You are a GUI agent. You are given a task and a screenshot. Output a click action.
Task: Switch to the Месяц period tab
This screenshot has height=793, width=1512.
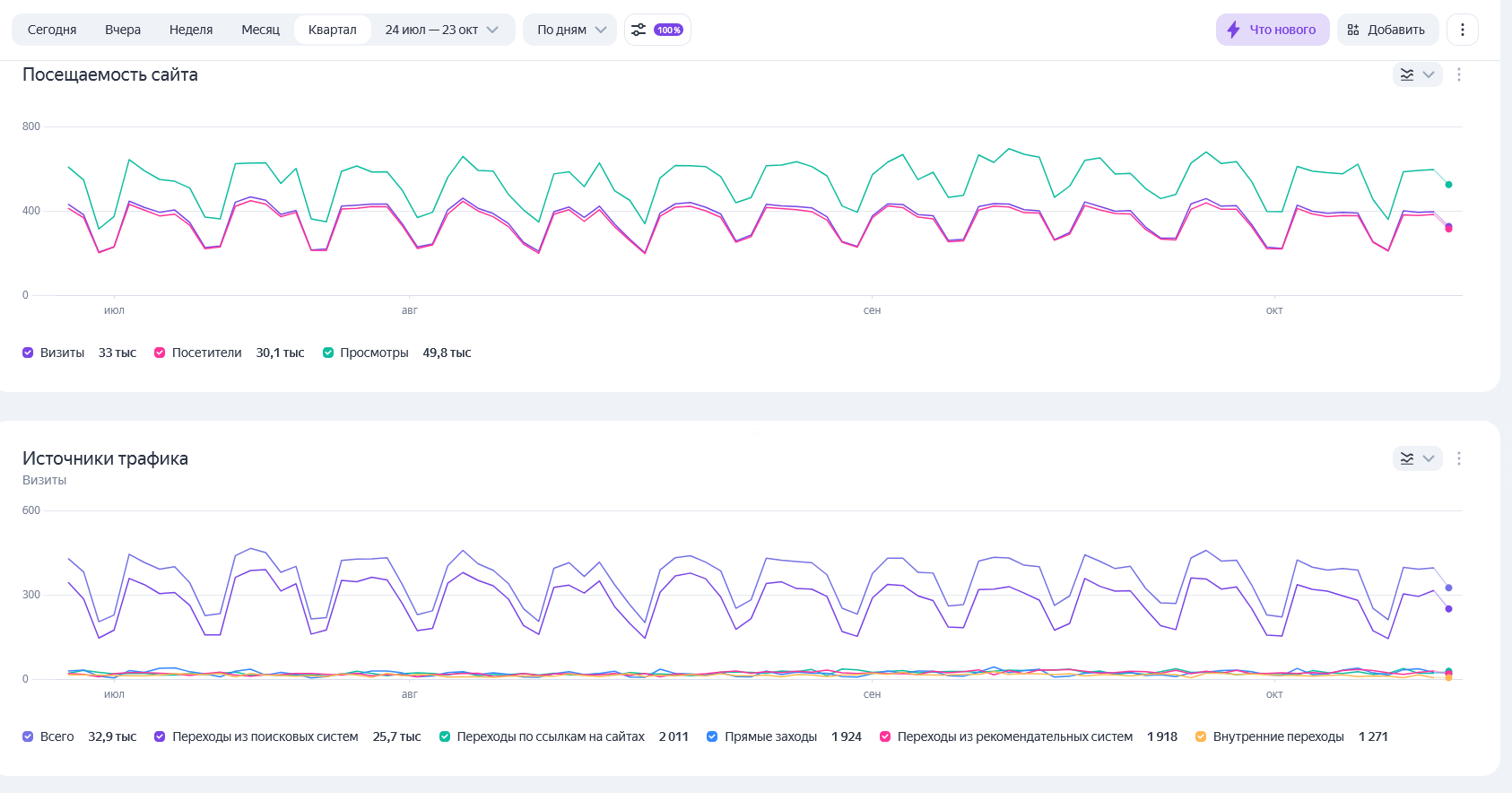[260, 30]
